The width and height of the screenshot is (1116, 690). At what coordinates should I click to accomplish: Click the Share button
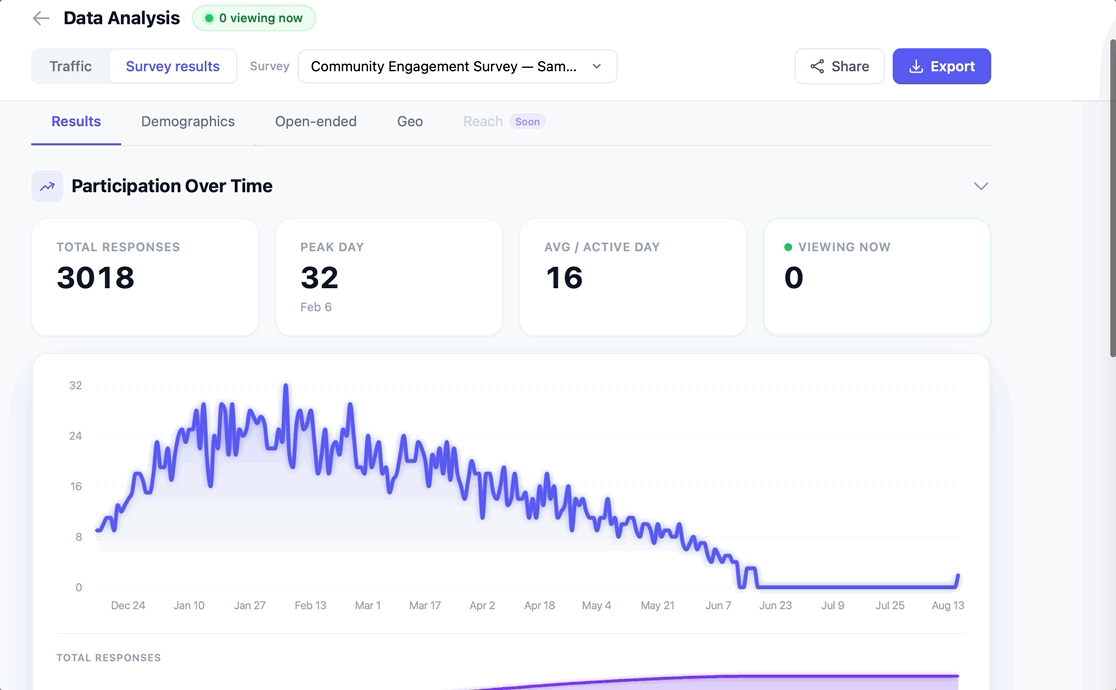[839, 66]
